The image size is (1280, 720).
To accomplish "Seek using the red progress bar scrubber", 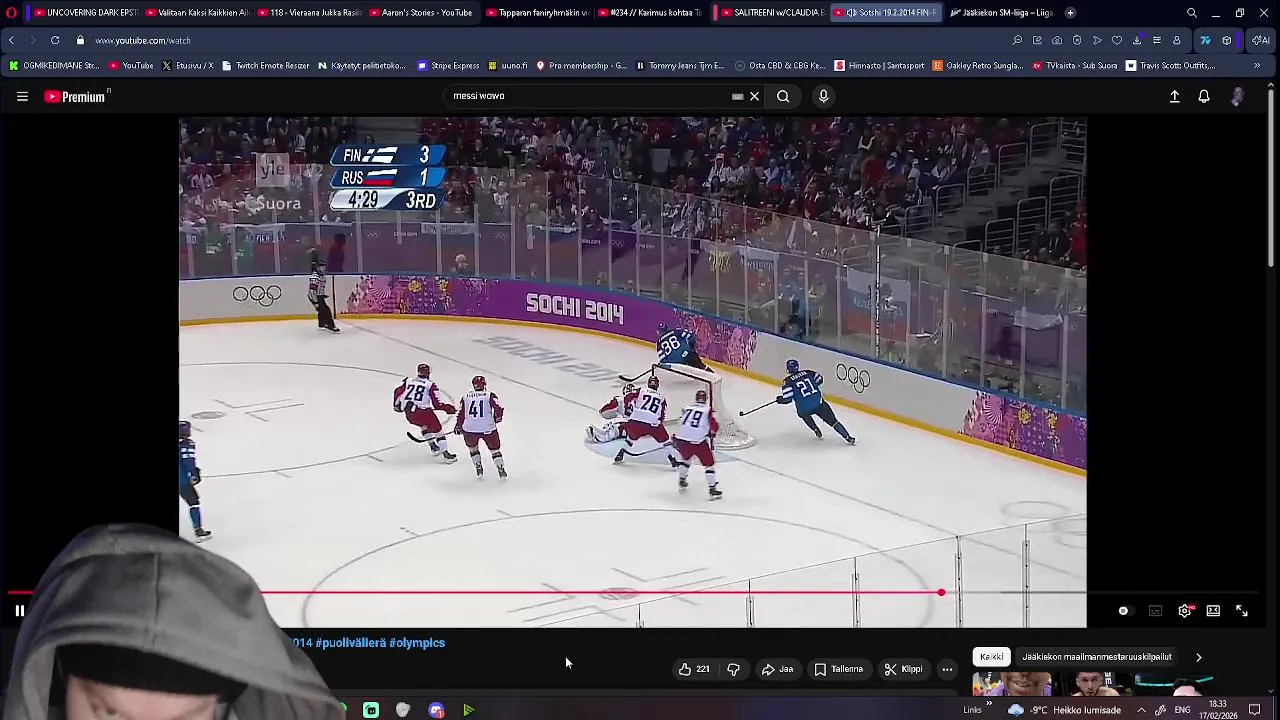I will [941, 593].
